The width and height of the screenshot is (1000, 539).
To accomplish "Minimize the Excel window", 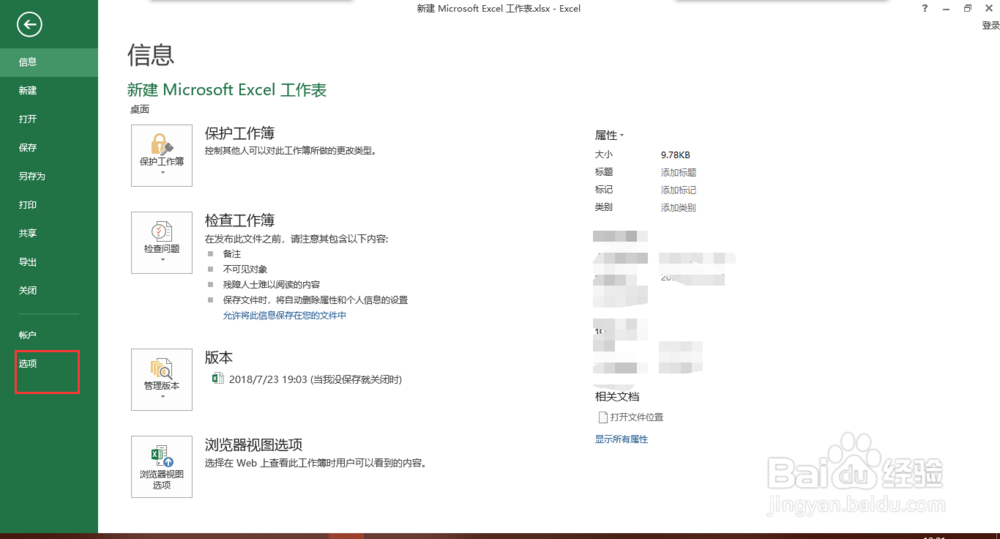I will click(x=946, y=8).
